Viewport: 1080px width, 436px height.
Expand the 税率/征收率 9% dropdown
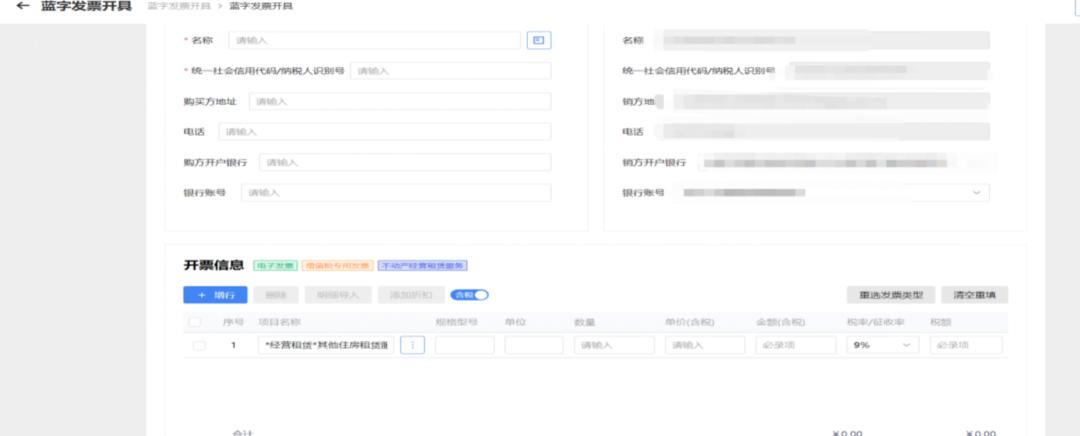point(882,345)
